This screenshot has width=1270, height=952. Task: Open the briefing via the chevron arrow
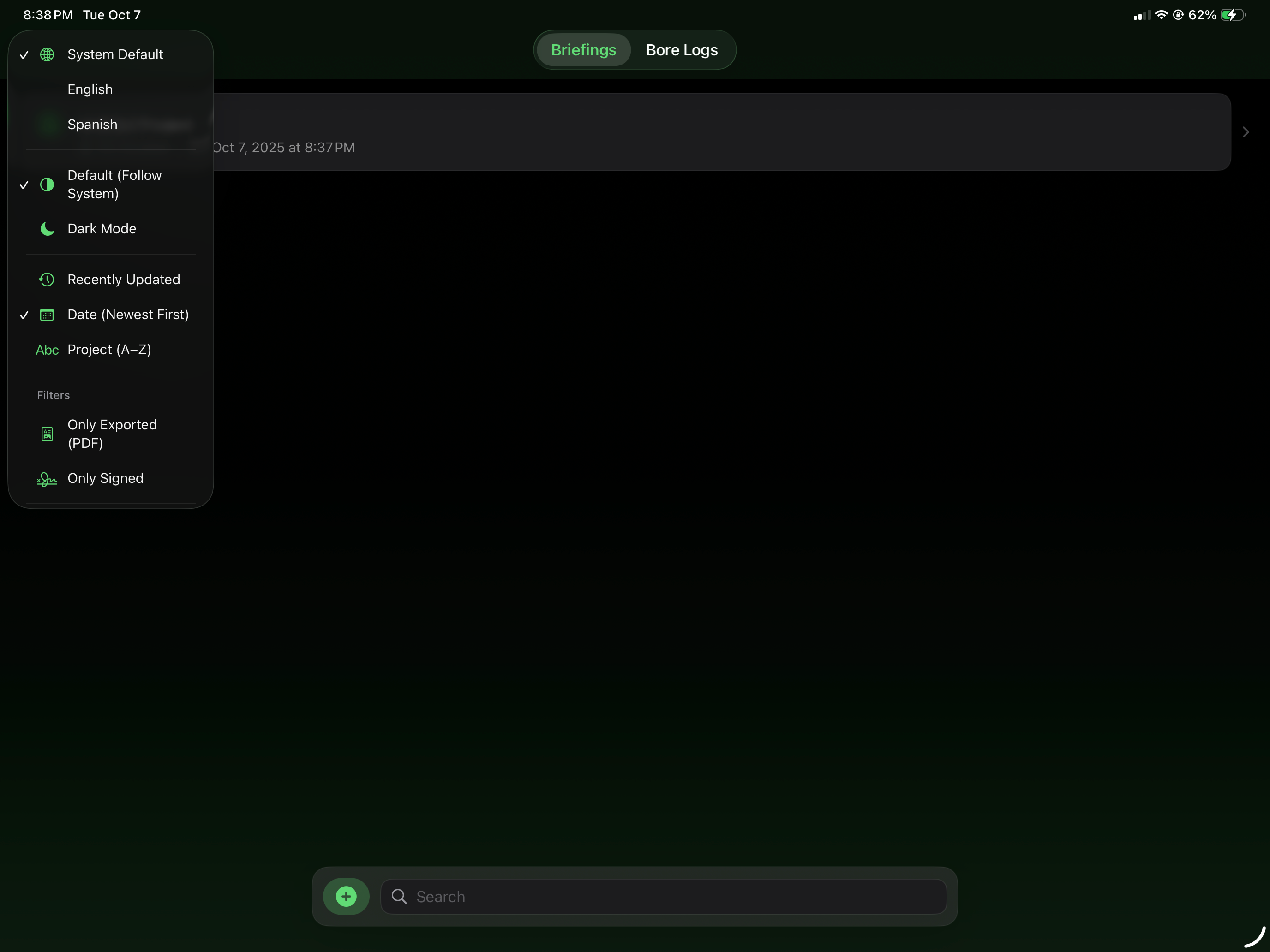point(1246,132)
